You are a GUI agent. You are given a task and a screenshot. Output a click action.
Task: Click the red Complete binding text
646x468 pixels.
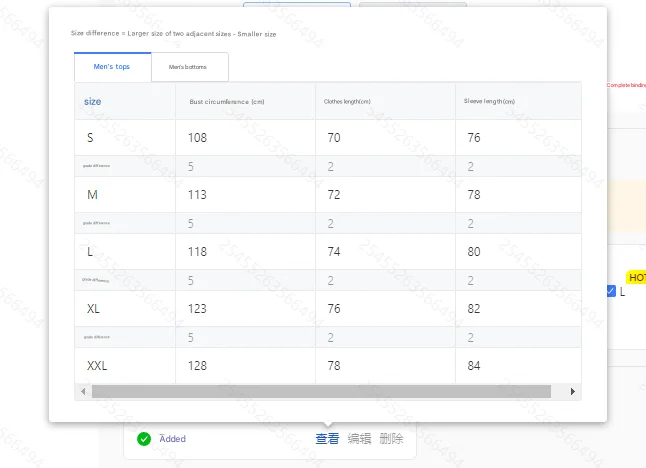626,85
